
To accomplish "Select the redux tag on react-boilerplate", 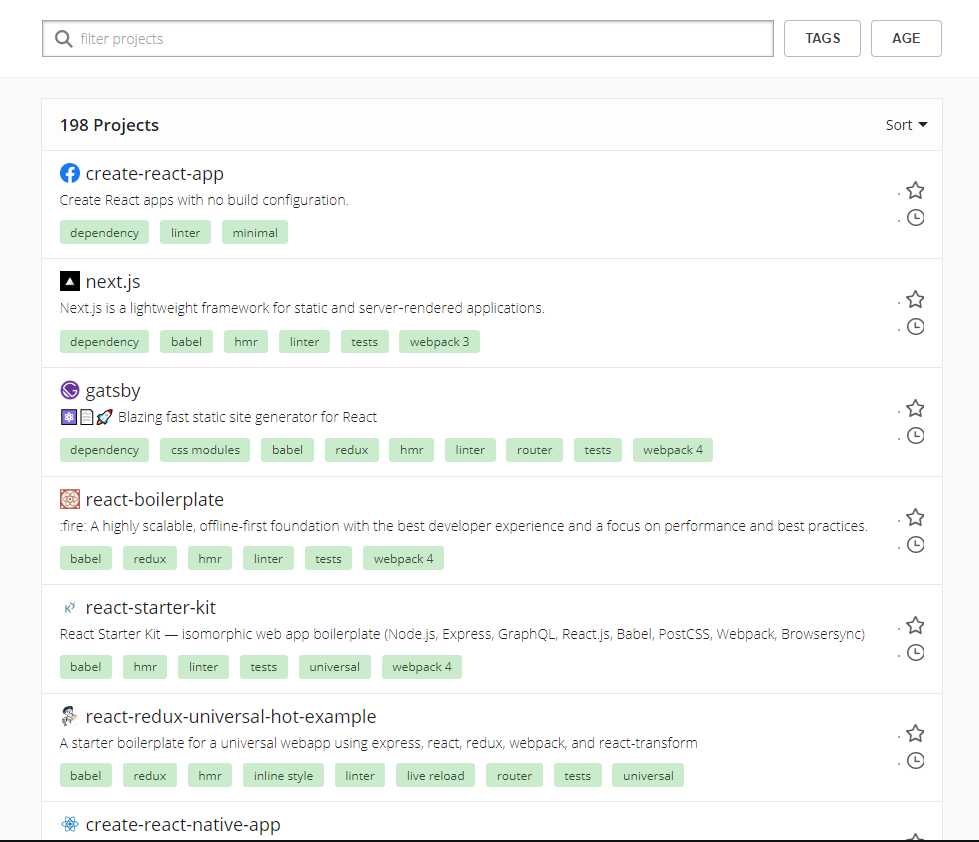I will click(150, 559).
